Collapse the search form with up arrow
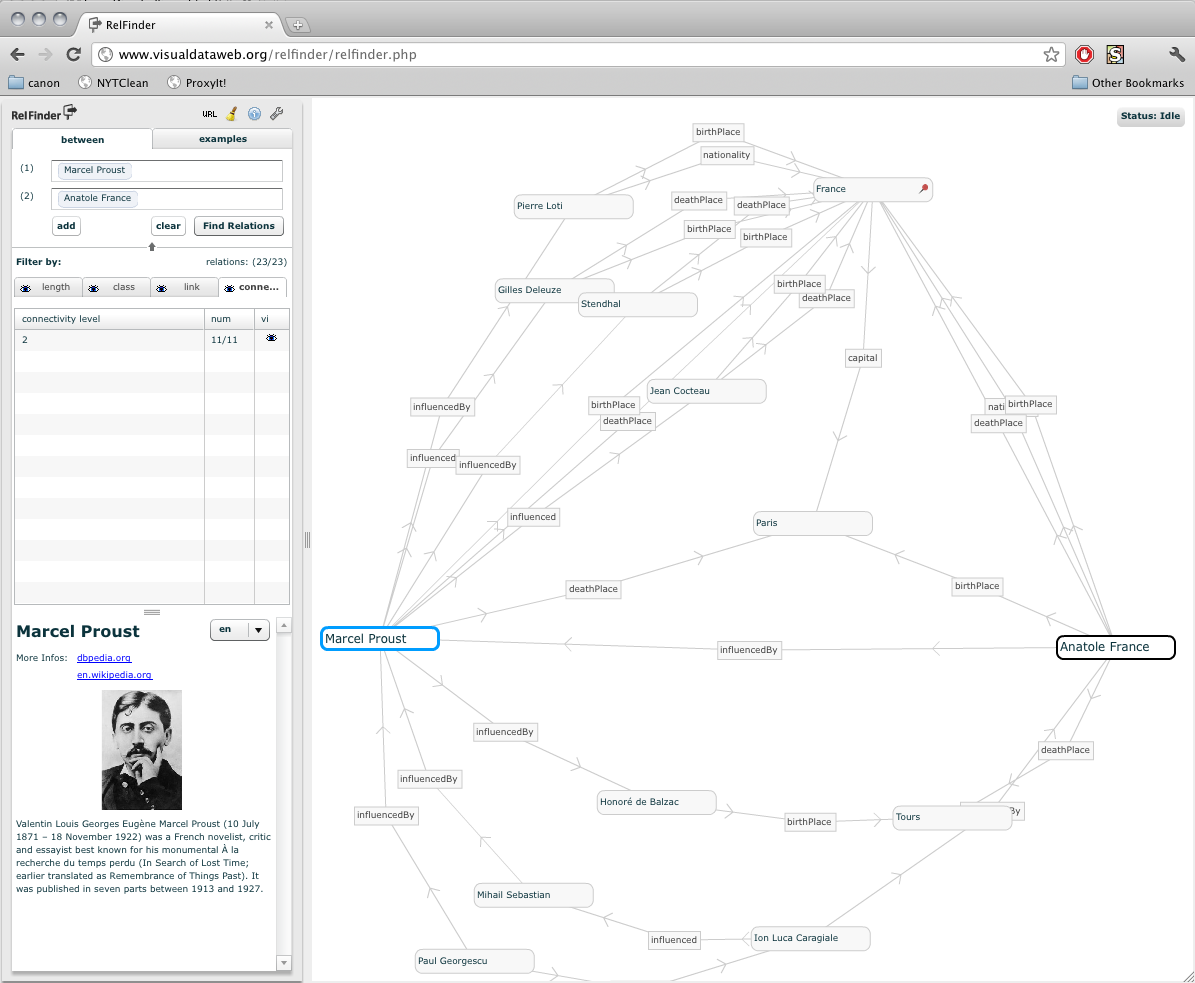 point(152,246)
